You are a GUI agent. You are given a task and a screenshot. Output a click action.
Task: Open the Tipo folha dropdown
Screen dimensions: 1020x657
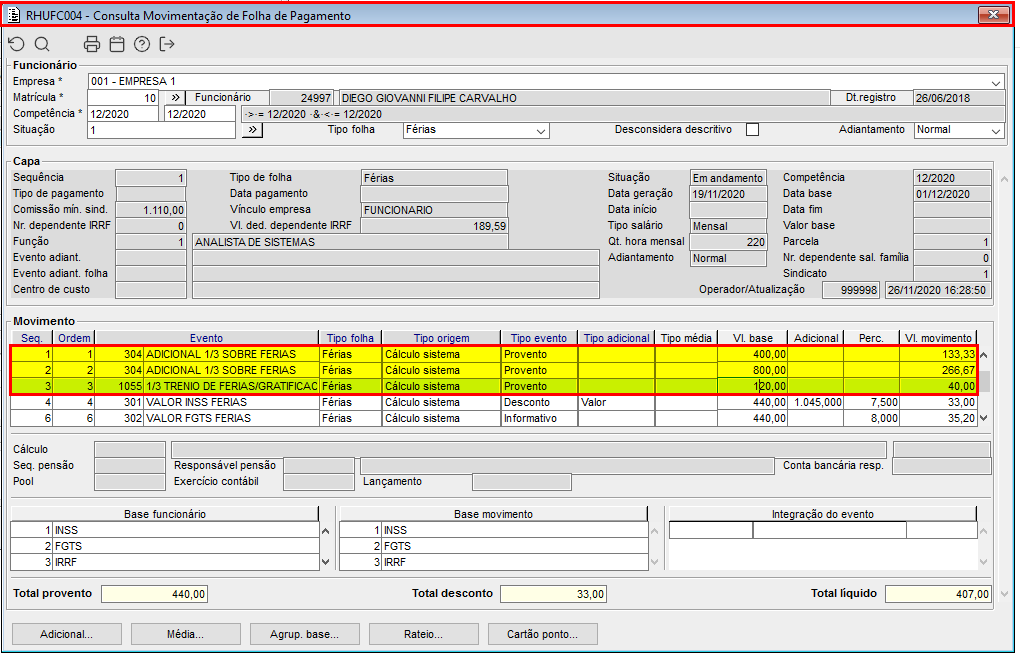541,131
